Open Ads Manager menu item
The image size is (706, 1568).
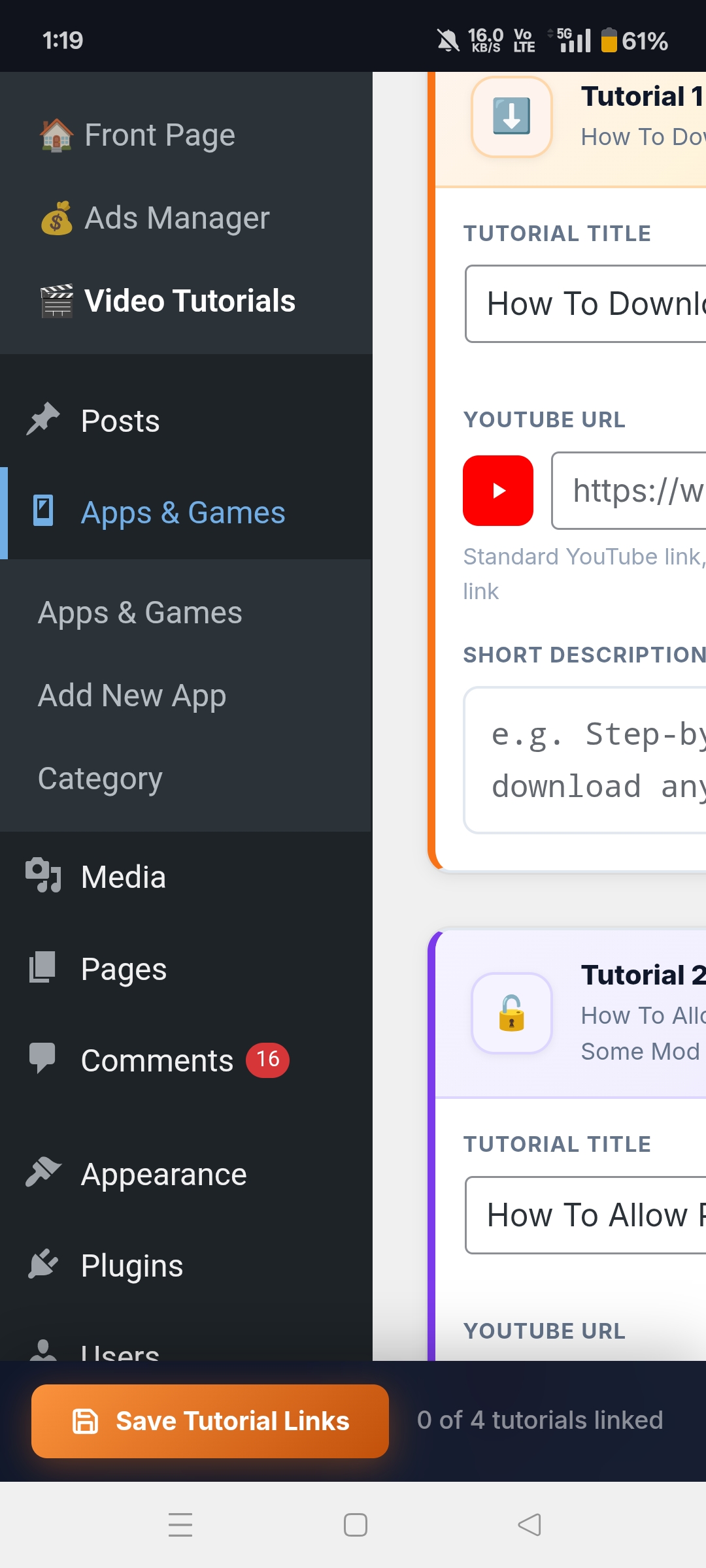pyautogui.click(x=186, y=218)
